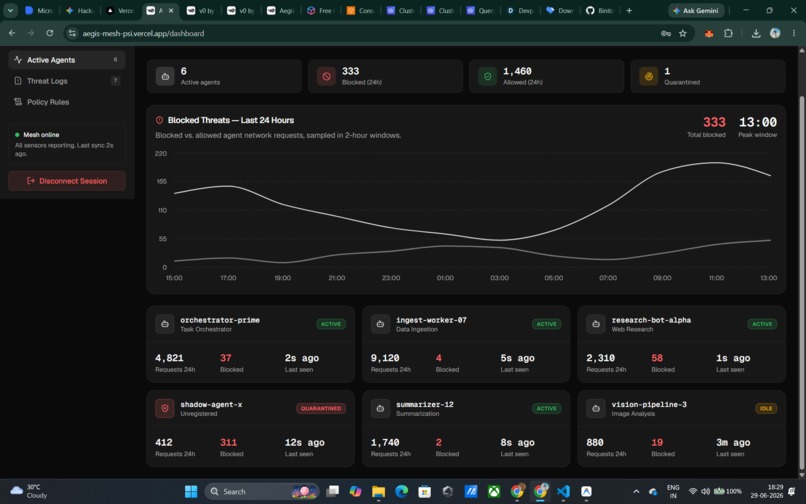
Task: Click the 13:00 Peak window value
Action: point(758,122)
